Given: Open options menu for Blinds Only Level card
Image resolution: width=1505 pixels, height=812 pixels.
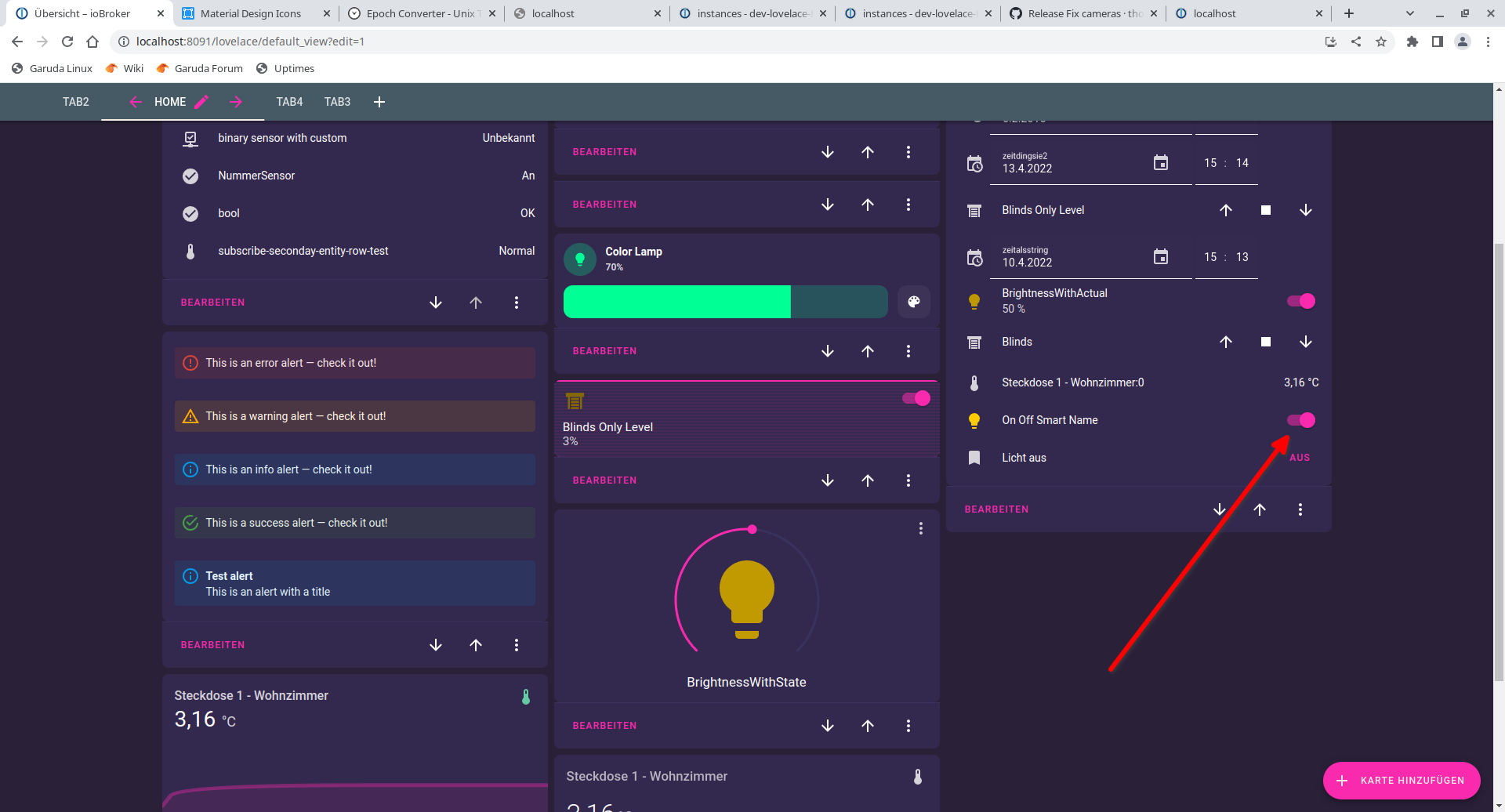Looking at the screenshot, I should [908, 480].
